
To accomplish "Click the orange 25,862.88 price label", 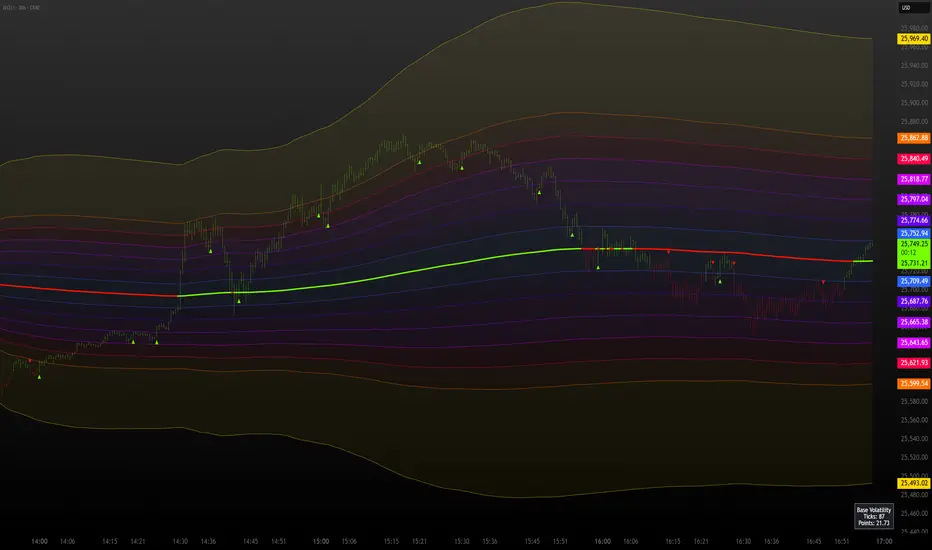I will click(x=914, y=138).
